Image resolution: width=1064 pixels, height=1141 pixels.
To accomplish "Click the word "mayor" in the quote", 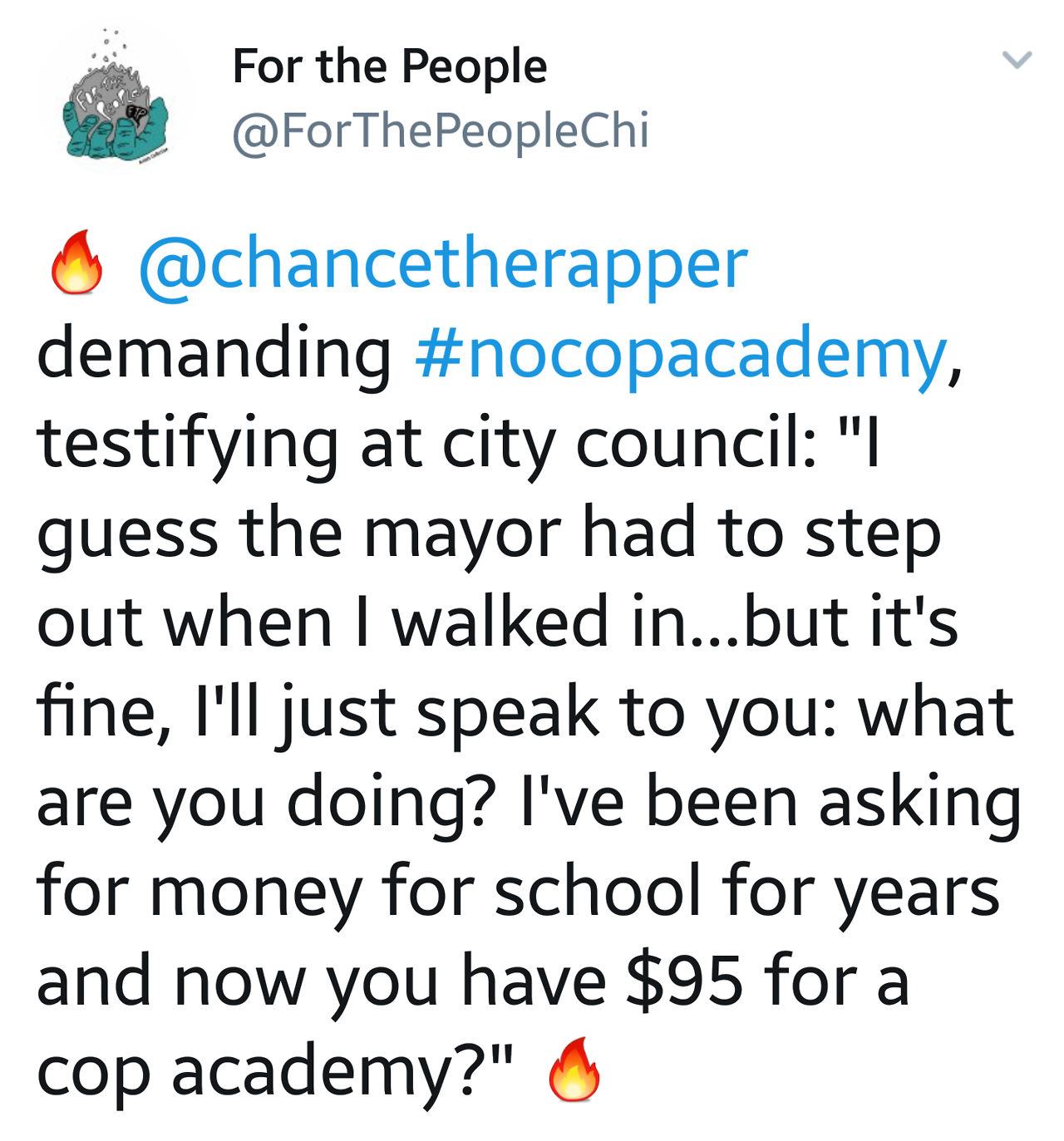I will [x=462, y=534].
